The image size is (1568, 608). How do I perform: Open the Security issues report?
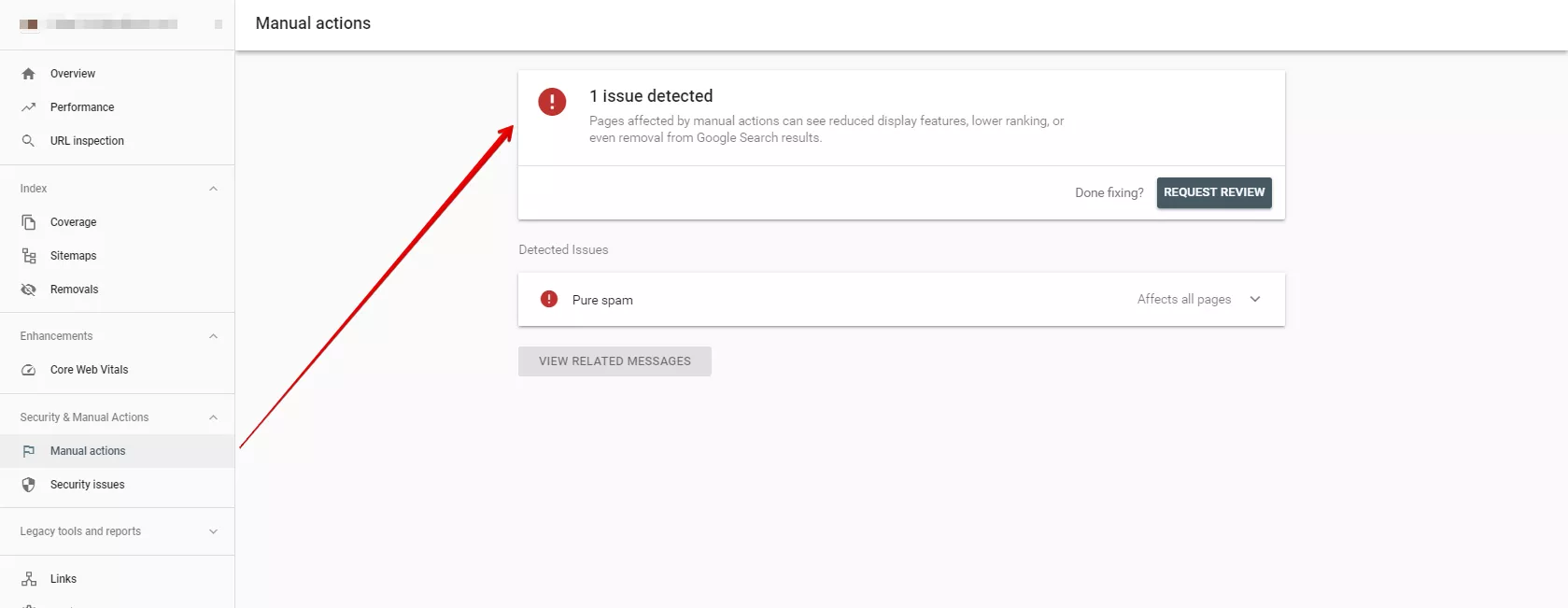tap(117, 485)
